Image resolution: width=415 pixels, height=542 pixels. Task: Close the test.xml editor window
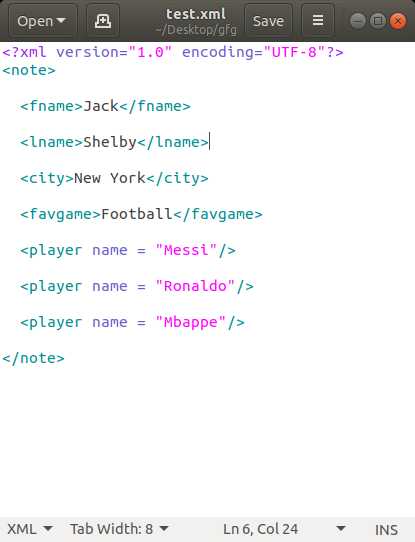(x=398, y=21)
